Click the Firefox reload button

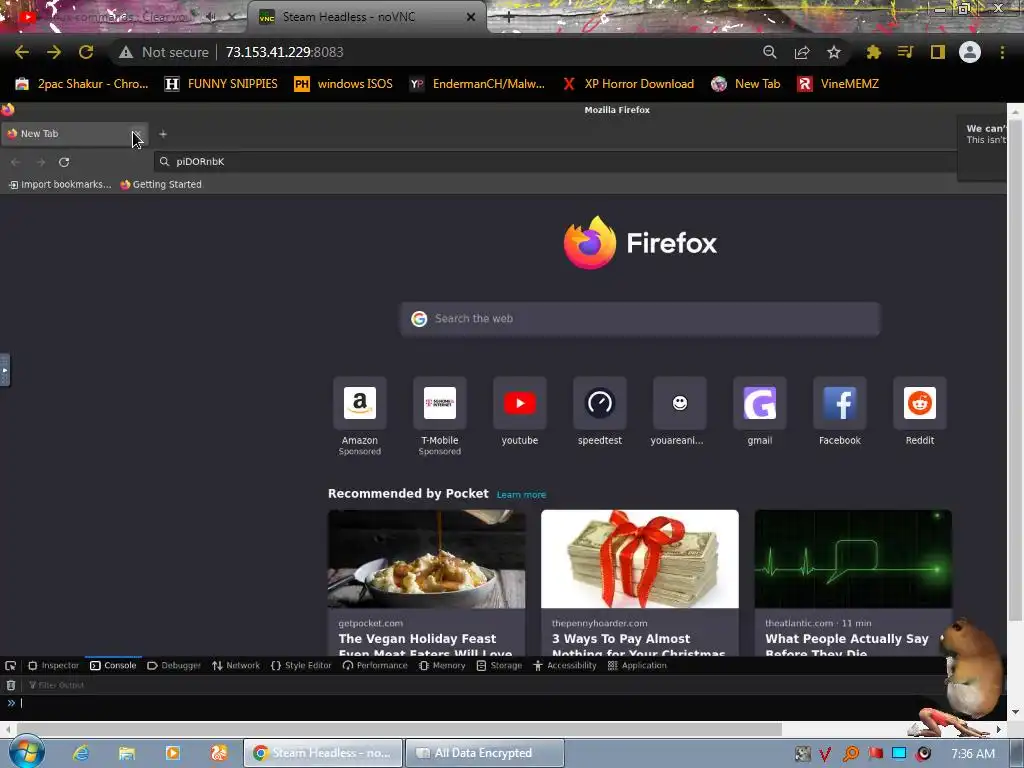tap(64, 162)
